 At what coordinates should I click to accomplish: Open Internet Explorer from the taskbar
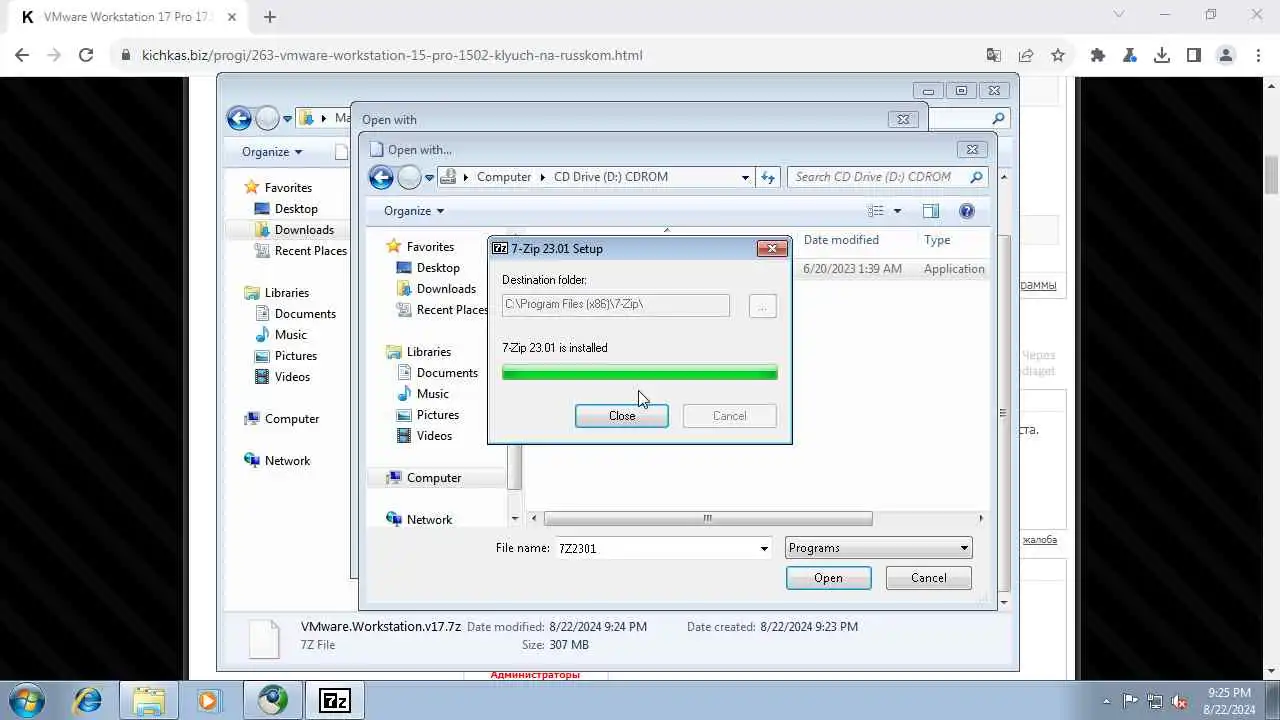point(88,700)
